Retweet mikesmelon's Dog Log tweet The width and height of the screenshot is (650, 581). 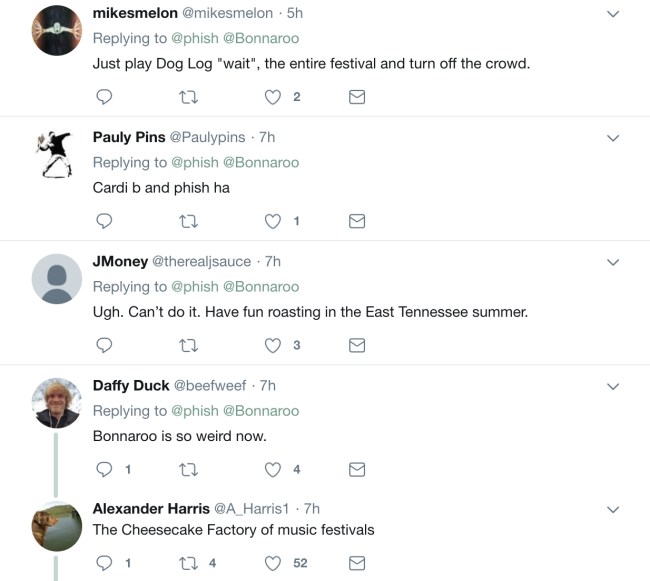(x=186, y=97)
